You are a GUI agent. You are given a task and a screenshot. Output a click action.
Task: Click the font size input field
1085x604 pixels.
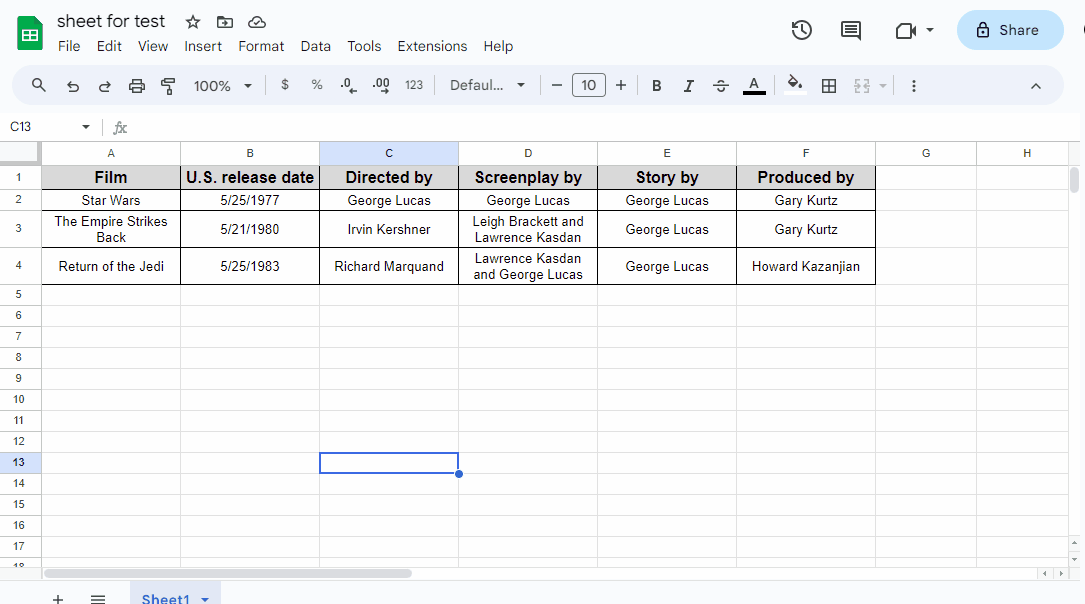tap(588, 85)
